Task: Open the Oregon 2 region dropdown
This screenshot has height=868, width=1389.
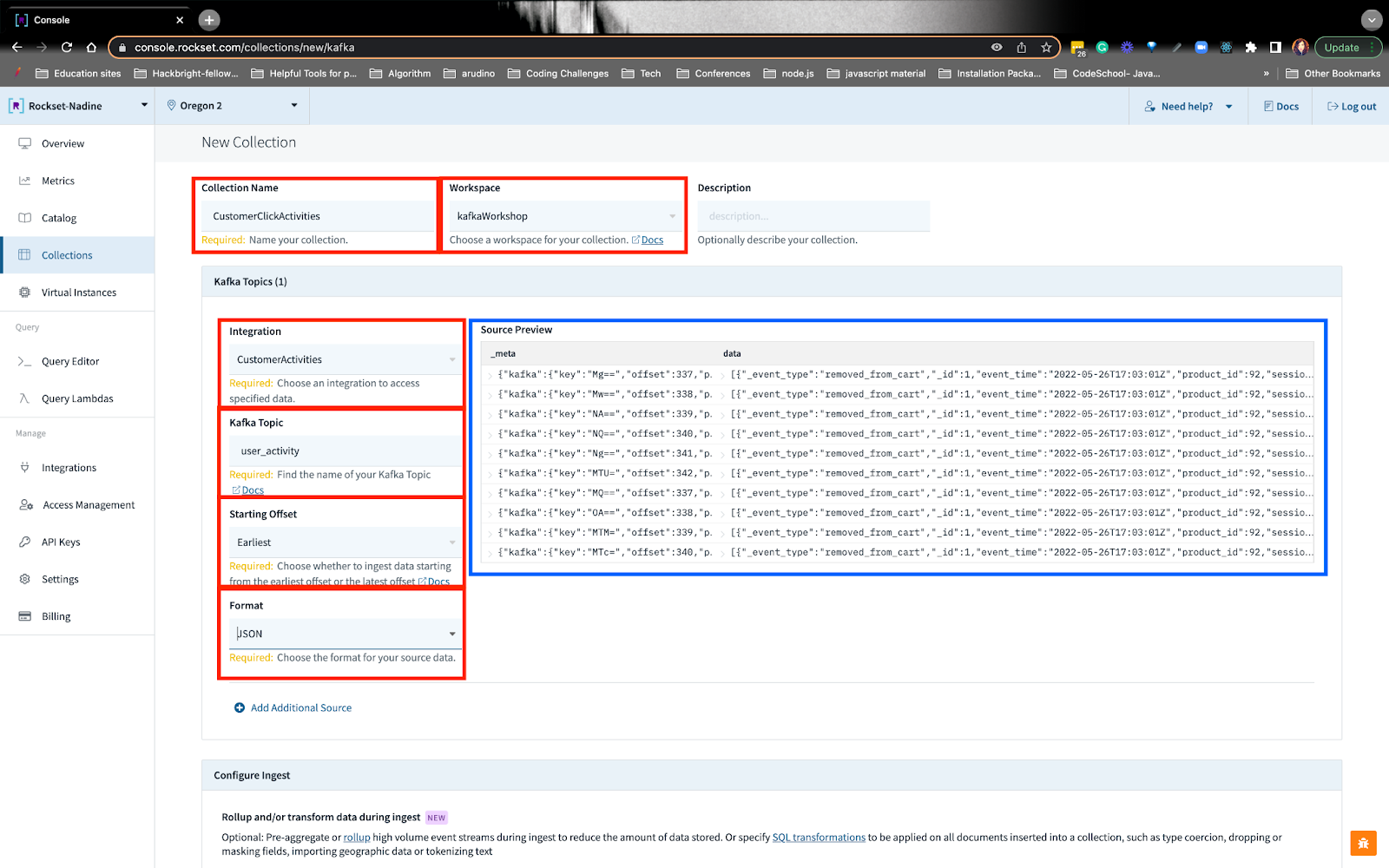Action: click(233, 106)
